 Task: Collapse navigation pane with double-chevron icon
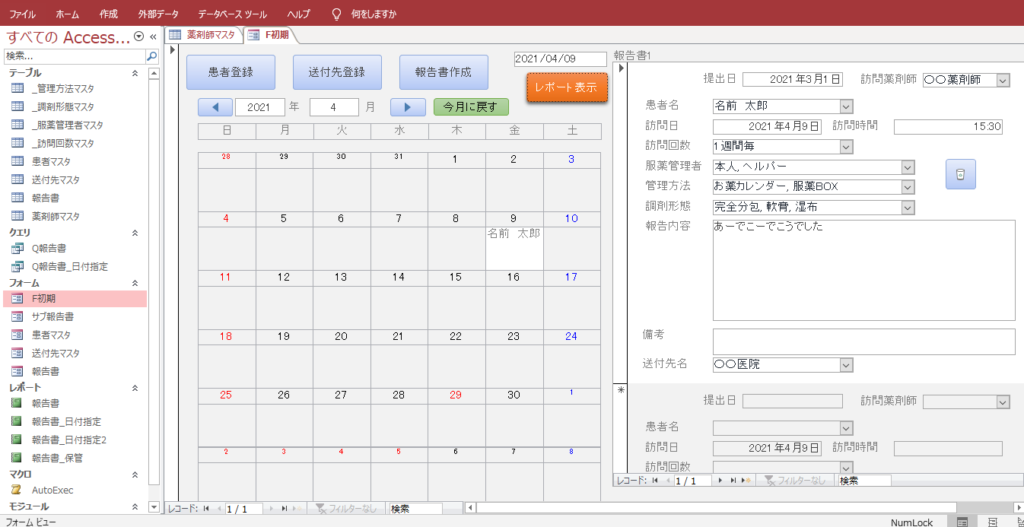[153, 37]
